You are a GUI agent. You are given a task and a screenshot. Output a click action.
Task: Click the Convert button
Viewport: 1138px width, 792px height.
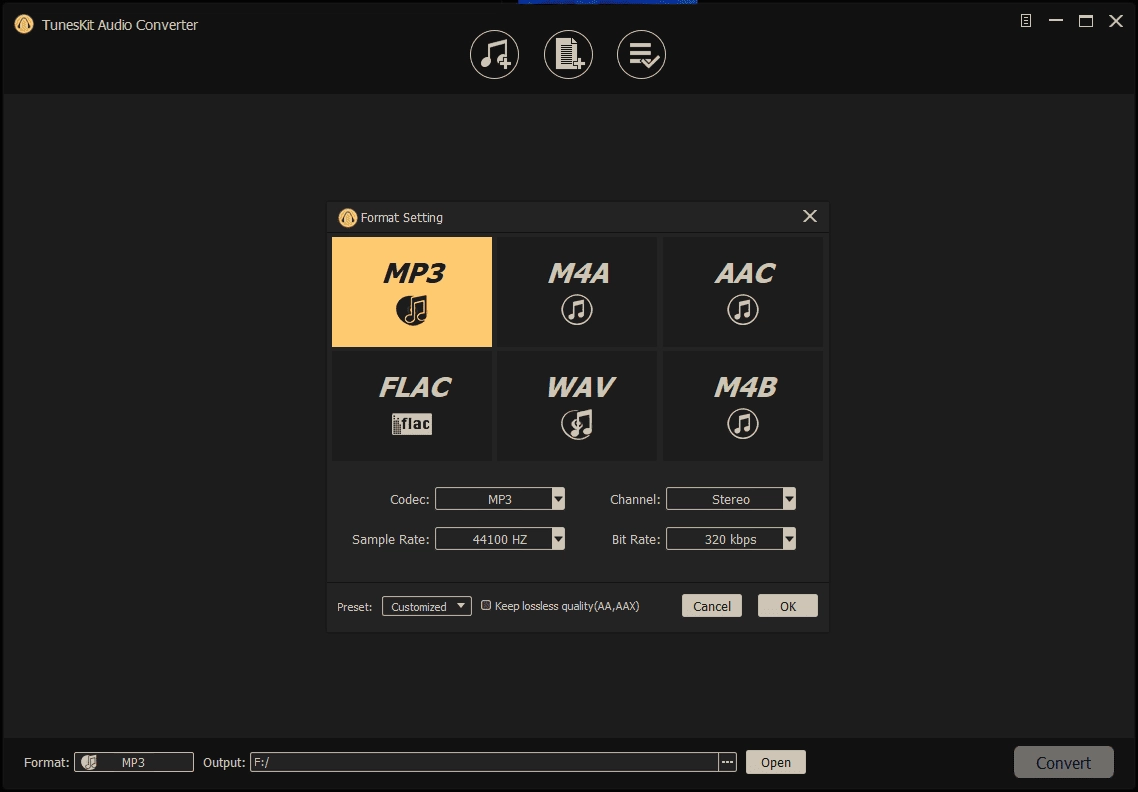[1063, 762]
